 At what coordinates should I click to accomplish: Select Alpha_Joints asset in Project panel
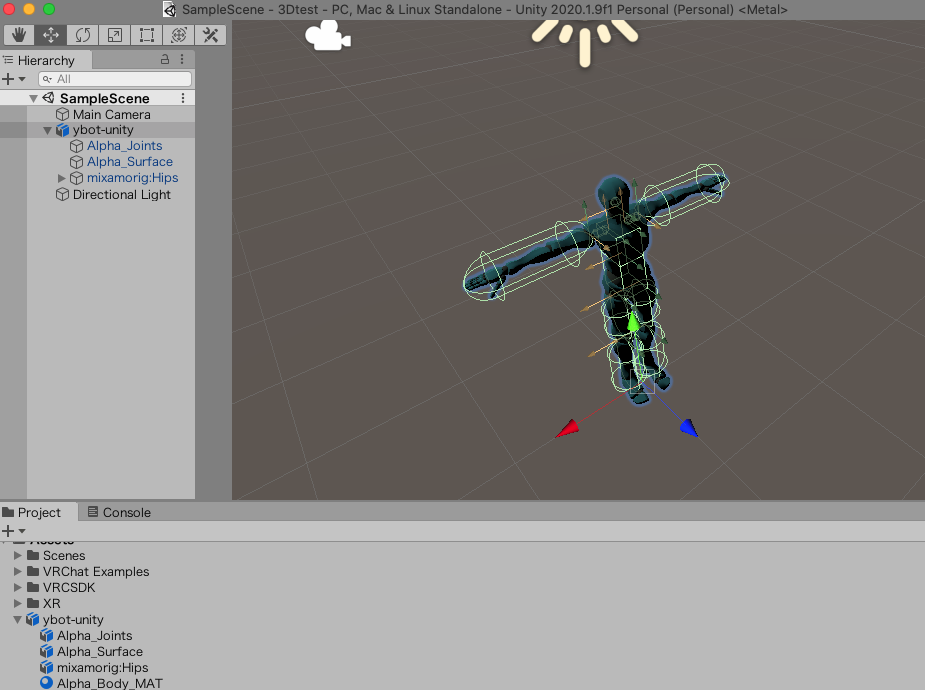(94, 636)
